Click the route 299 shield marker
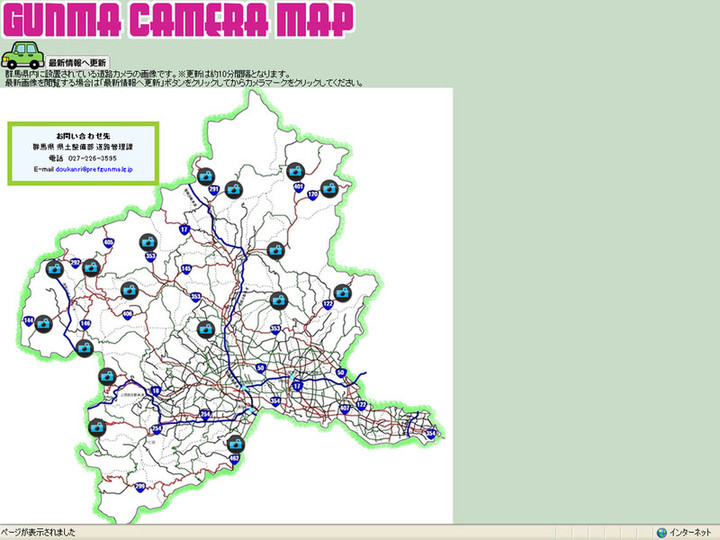Image resolution: width=720 pixels, height=540 pixels. coord(141,487)
